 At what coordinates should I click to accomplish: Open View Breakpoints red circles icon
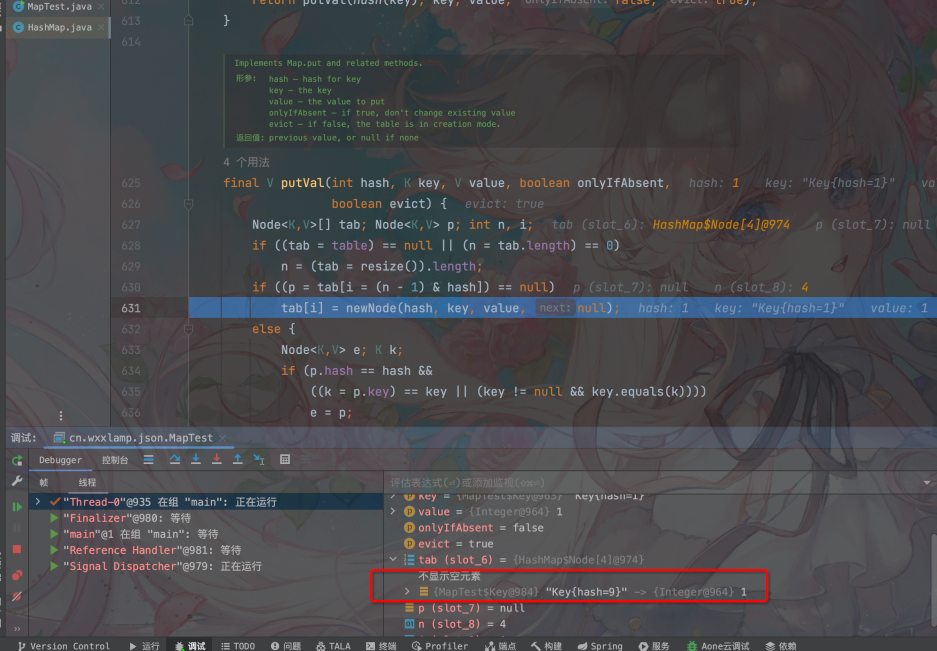pyautogui.click(x=17, y=575)
